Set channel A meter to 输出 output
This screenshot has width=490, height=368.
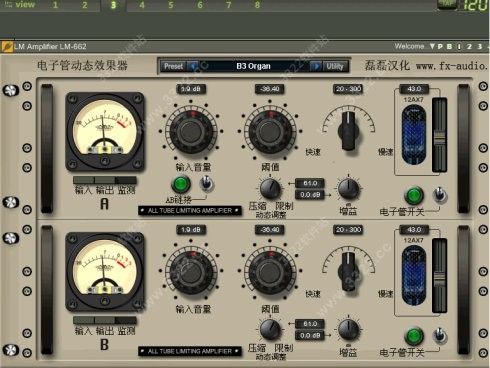click(105, 180)
